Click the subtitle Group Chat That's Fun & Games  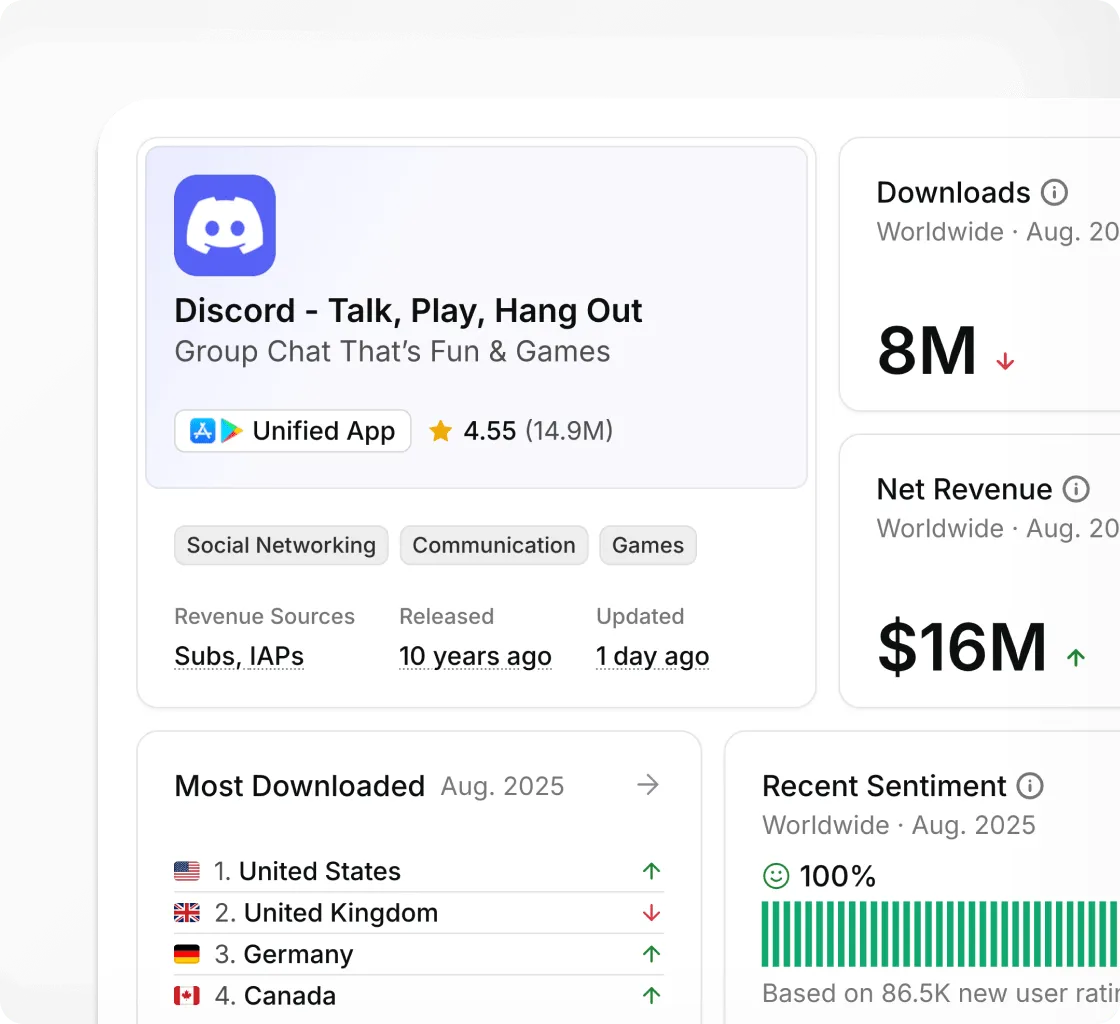(393, 351)
